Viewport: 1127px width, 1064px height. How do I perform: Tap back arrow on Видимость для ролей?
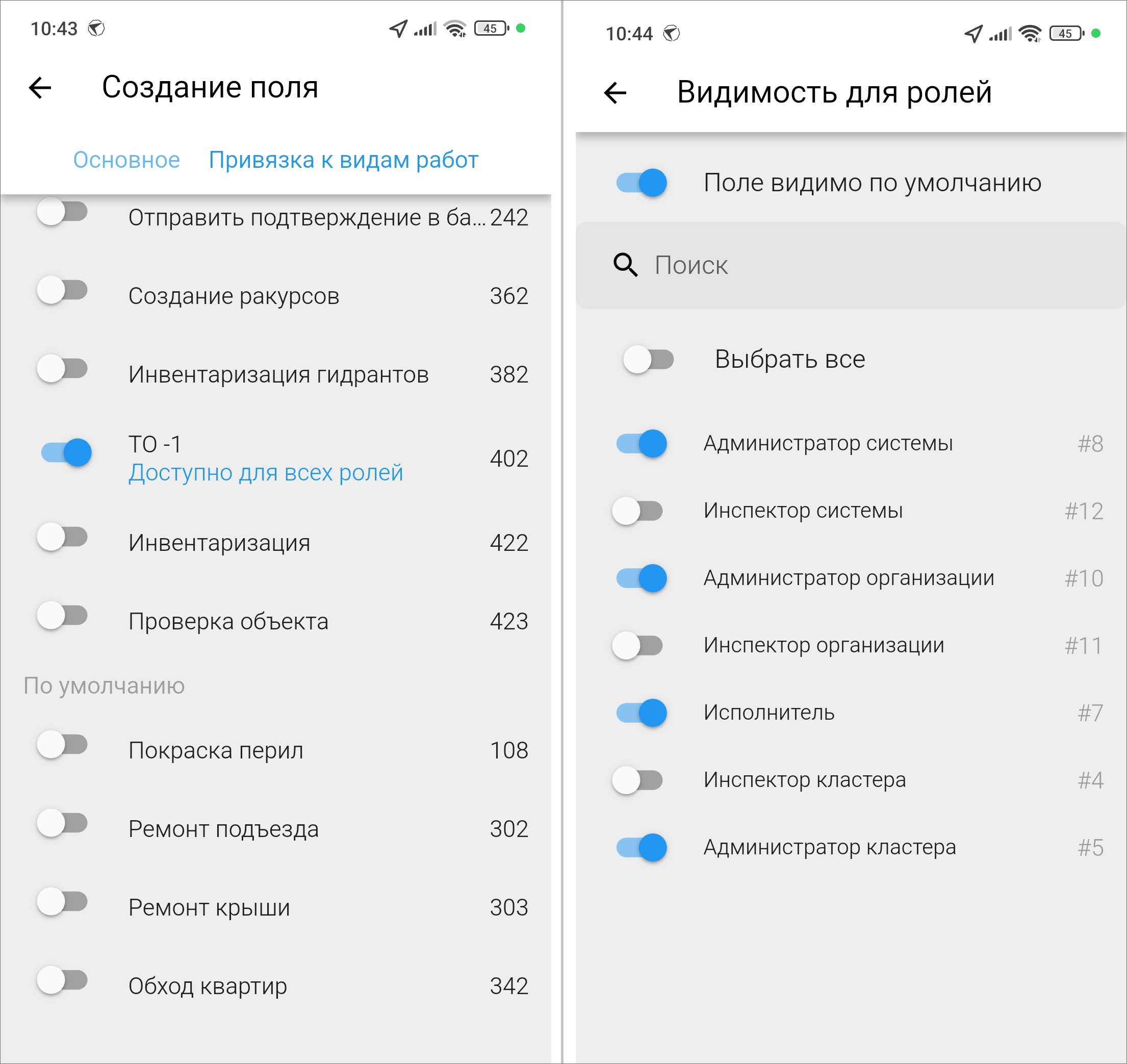pos(615,93)
